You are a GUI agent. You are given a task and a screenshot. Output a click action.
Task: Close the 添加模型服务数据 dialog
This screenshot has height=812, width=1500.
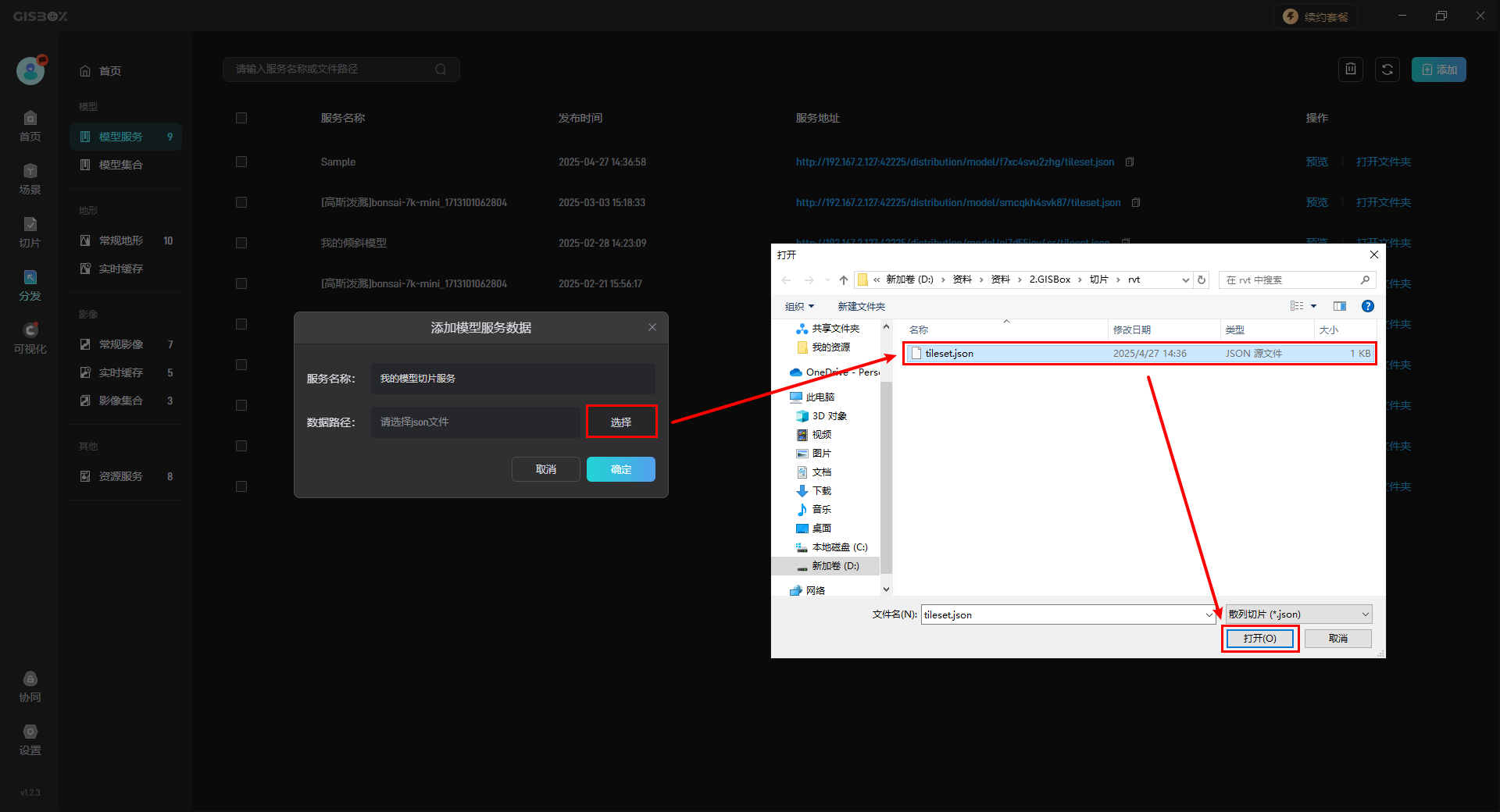(652, 327)
